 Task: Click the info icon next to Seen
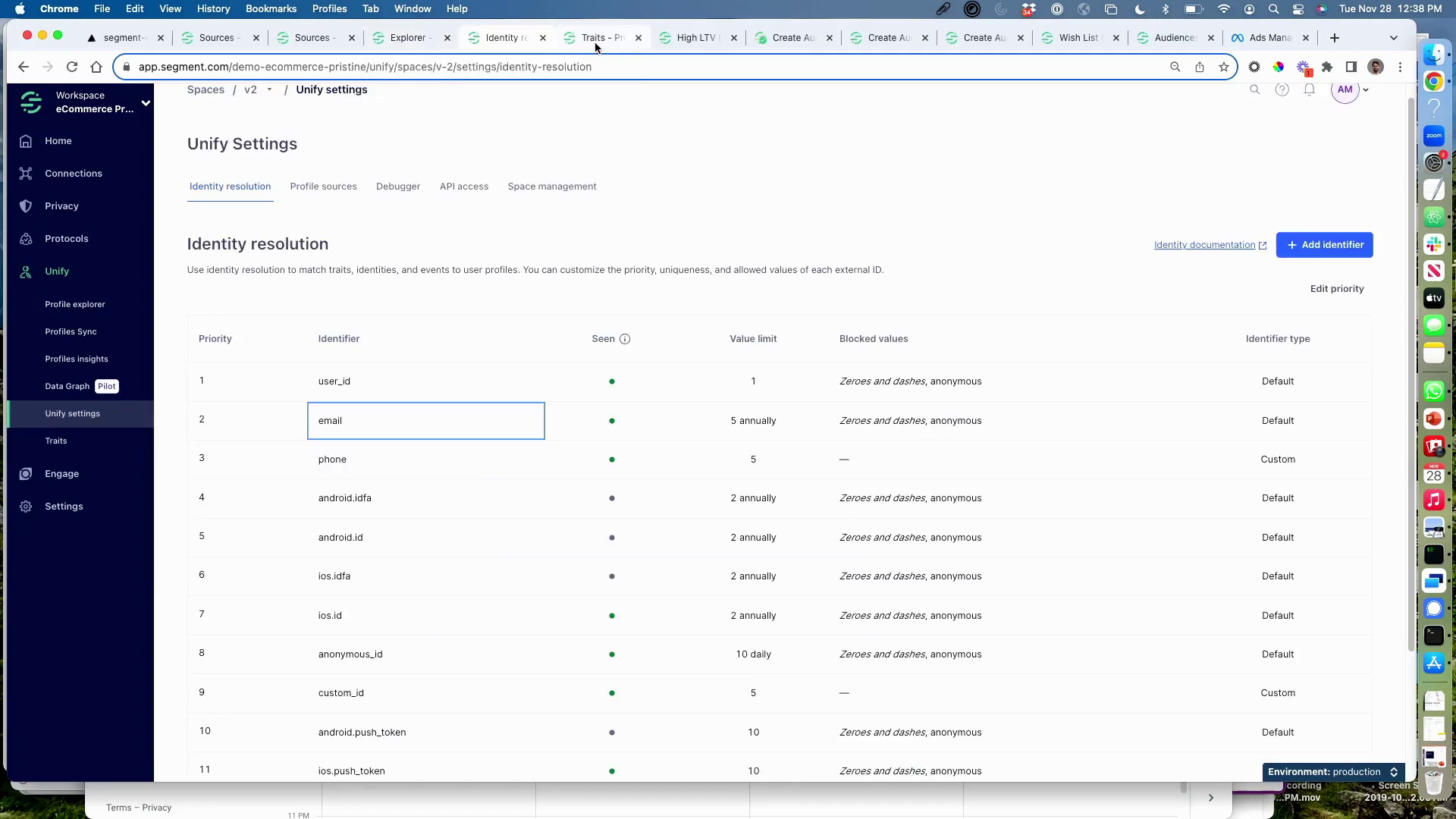[x=625, y=339]
